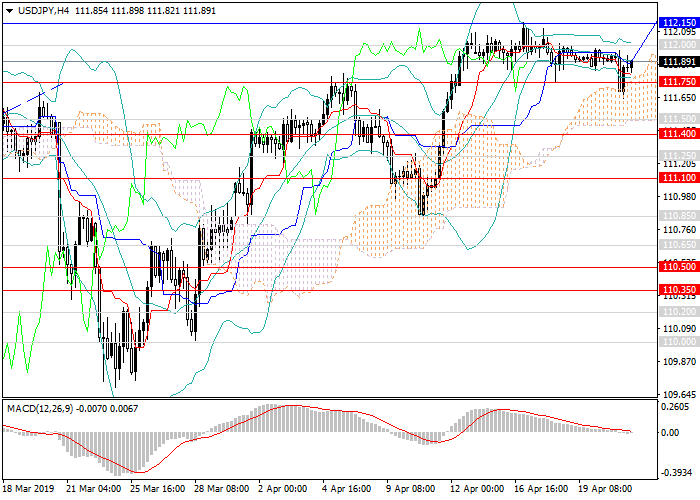This screenshot has height=500, width=700.
Task: Select the USDJPY,H4 chart title text
Action: tap(44, 11)
